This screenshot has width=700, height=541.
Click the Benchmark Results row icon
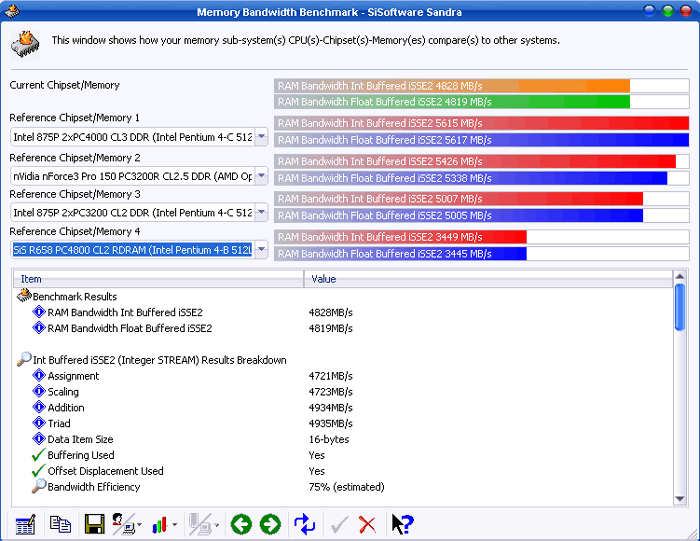[x=24, y=295]
